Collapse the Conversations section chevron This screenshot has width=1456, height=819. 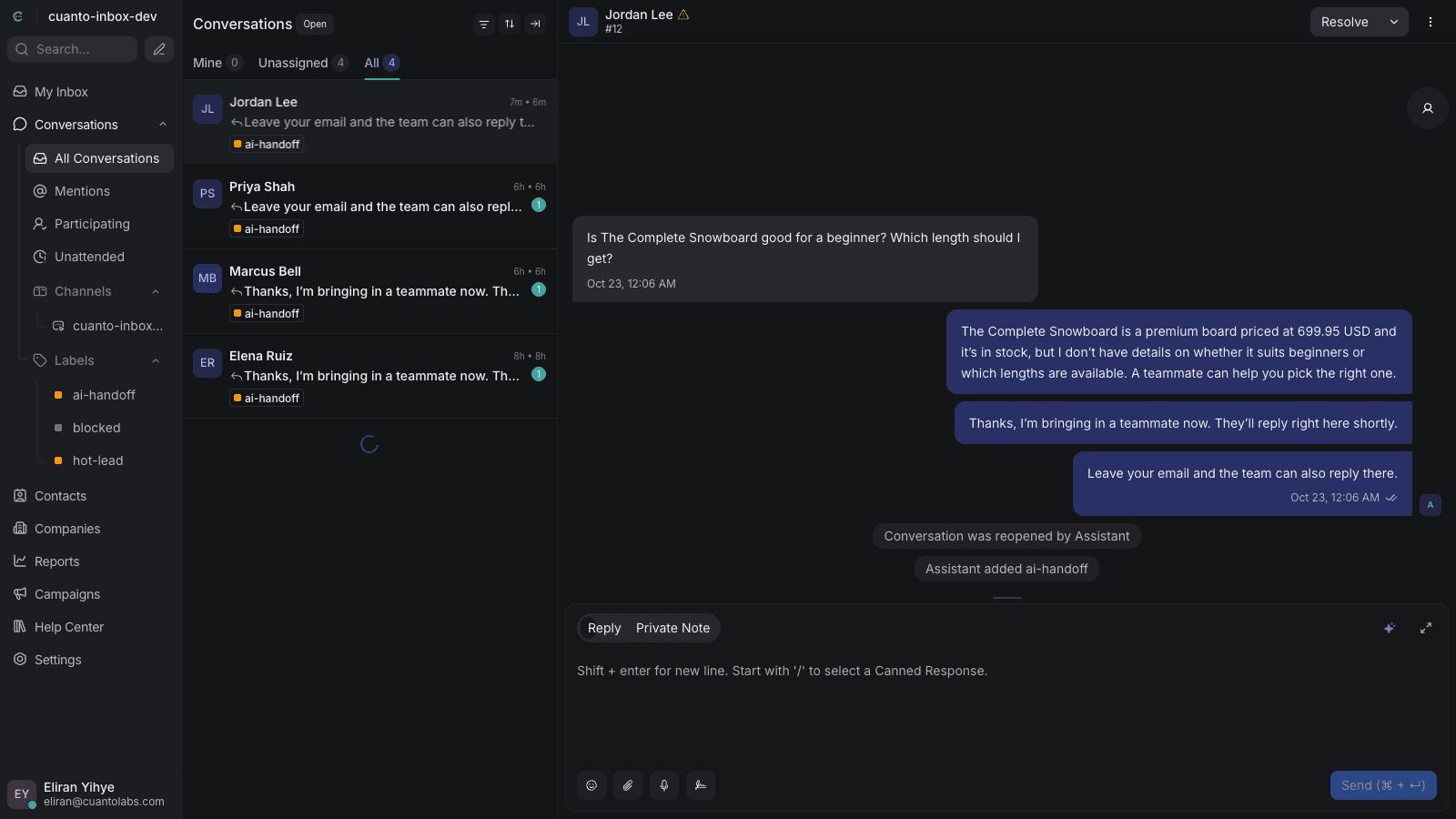(163, 125)
